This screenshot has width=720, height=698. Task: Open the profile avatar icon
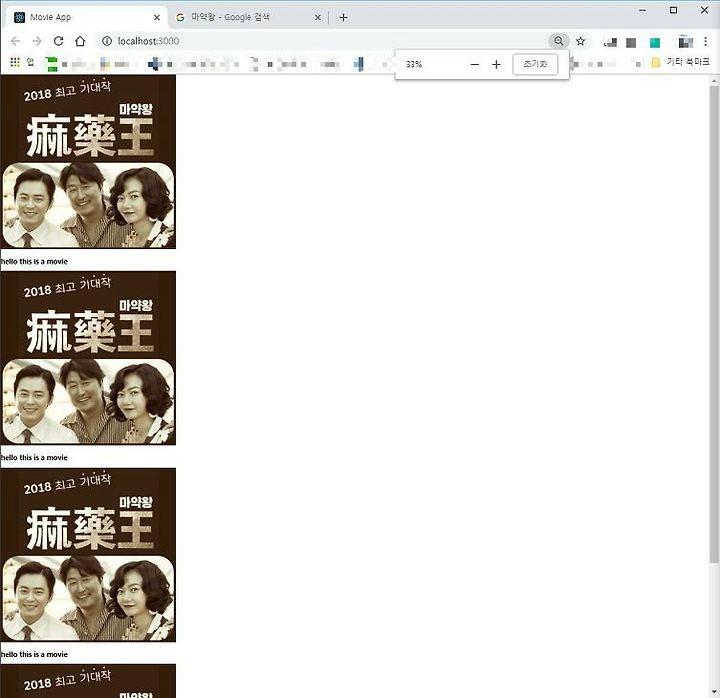click(685, 42)
